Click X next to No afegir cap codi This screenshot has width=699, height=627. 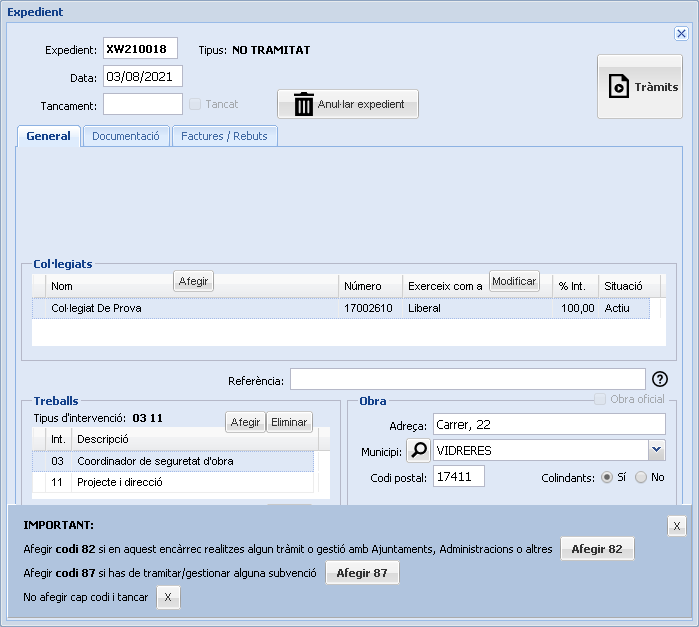tap(168, 597)
